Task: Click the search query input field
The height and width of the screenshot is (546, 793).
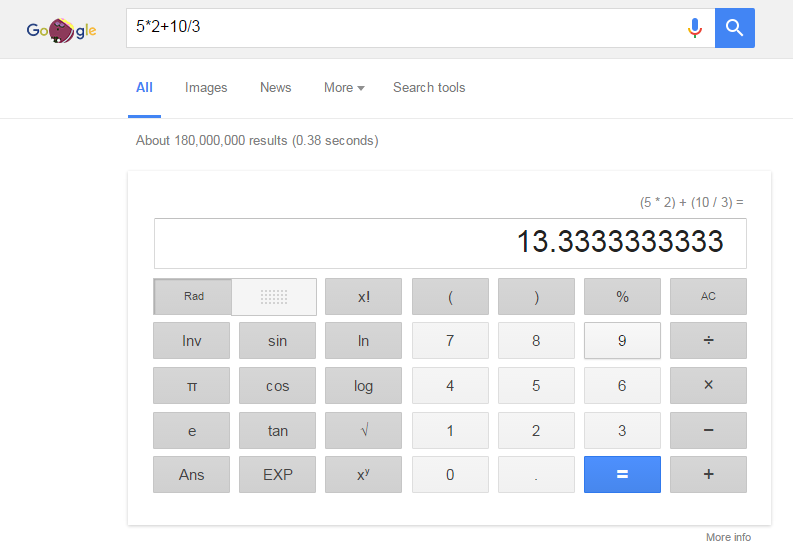Action: (400, 28)
